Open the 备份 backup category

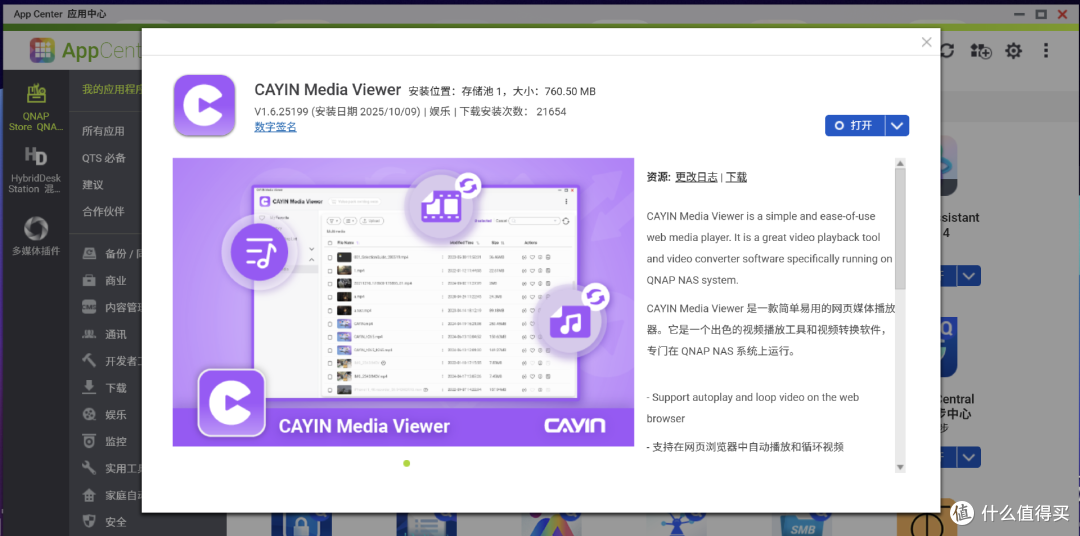click(x=112, y=254)
